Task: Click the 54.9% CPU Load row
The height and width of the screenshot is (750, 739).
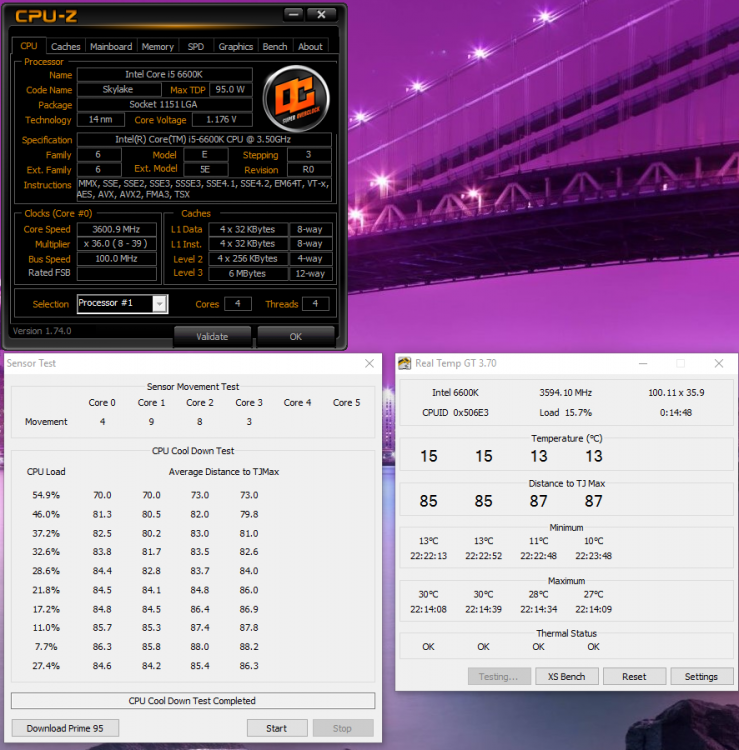Action: [x=145, y=495]
